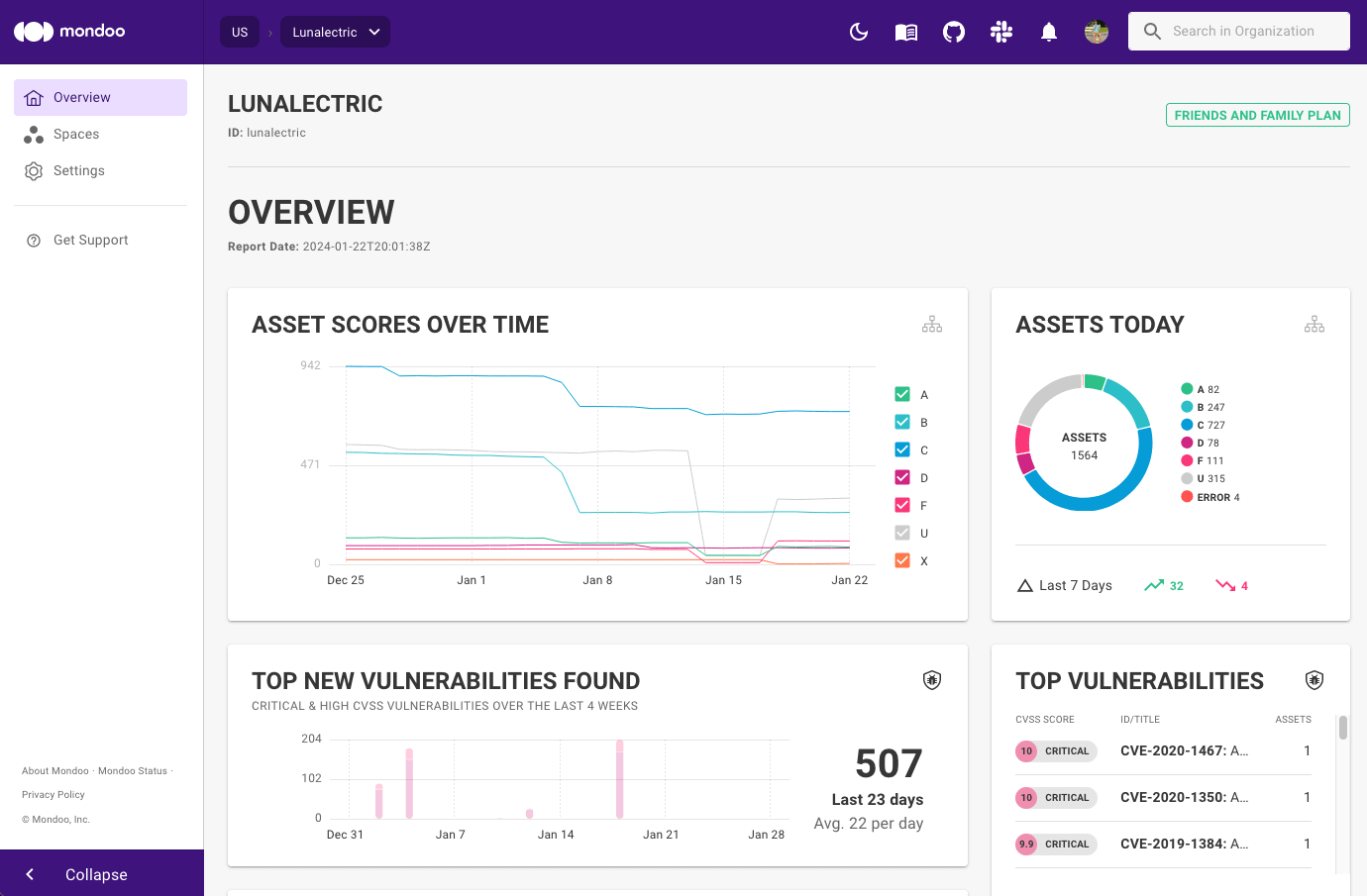Click the GitHub icon in the top bar
1367x896 pixels.
[953, 31]
